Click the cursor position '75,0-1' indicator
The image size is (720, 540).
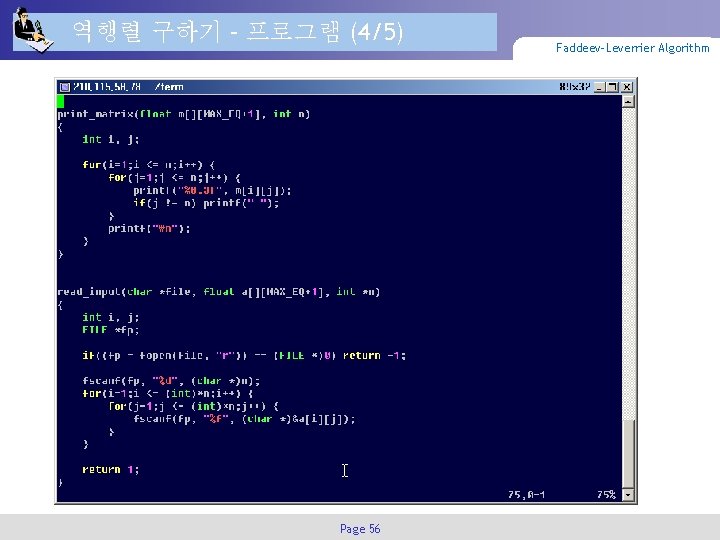click(x=526, y=495)
